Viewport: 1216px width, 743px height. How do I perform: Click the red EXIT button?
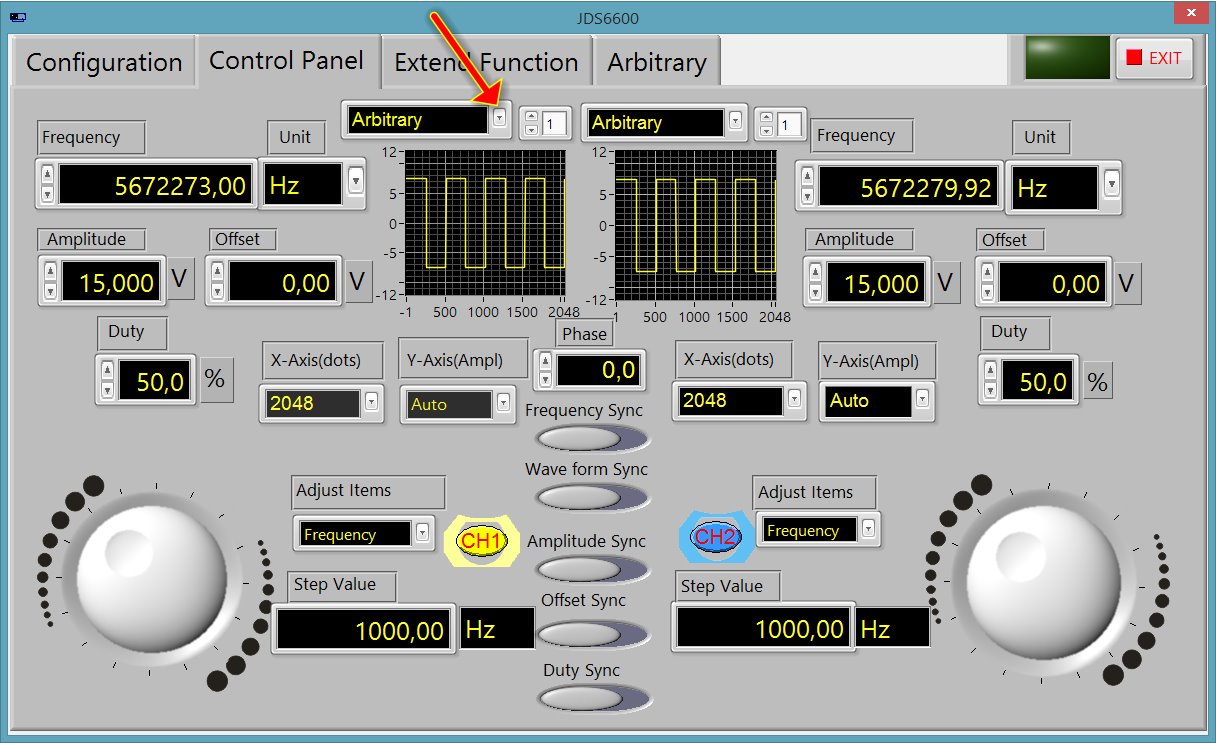[x=1154, y=58]
